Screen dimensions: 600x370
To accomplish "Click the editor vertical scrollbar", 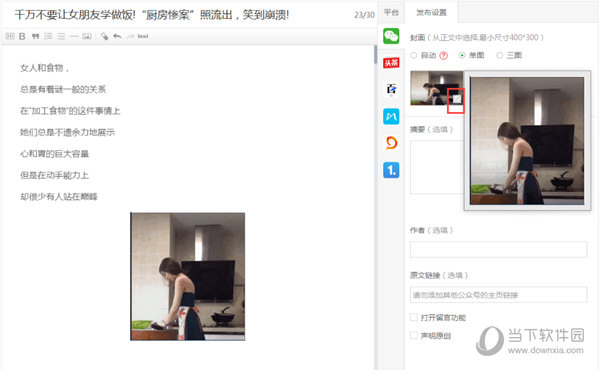I will pyautogui.click(x=375, y=54).
